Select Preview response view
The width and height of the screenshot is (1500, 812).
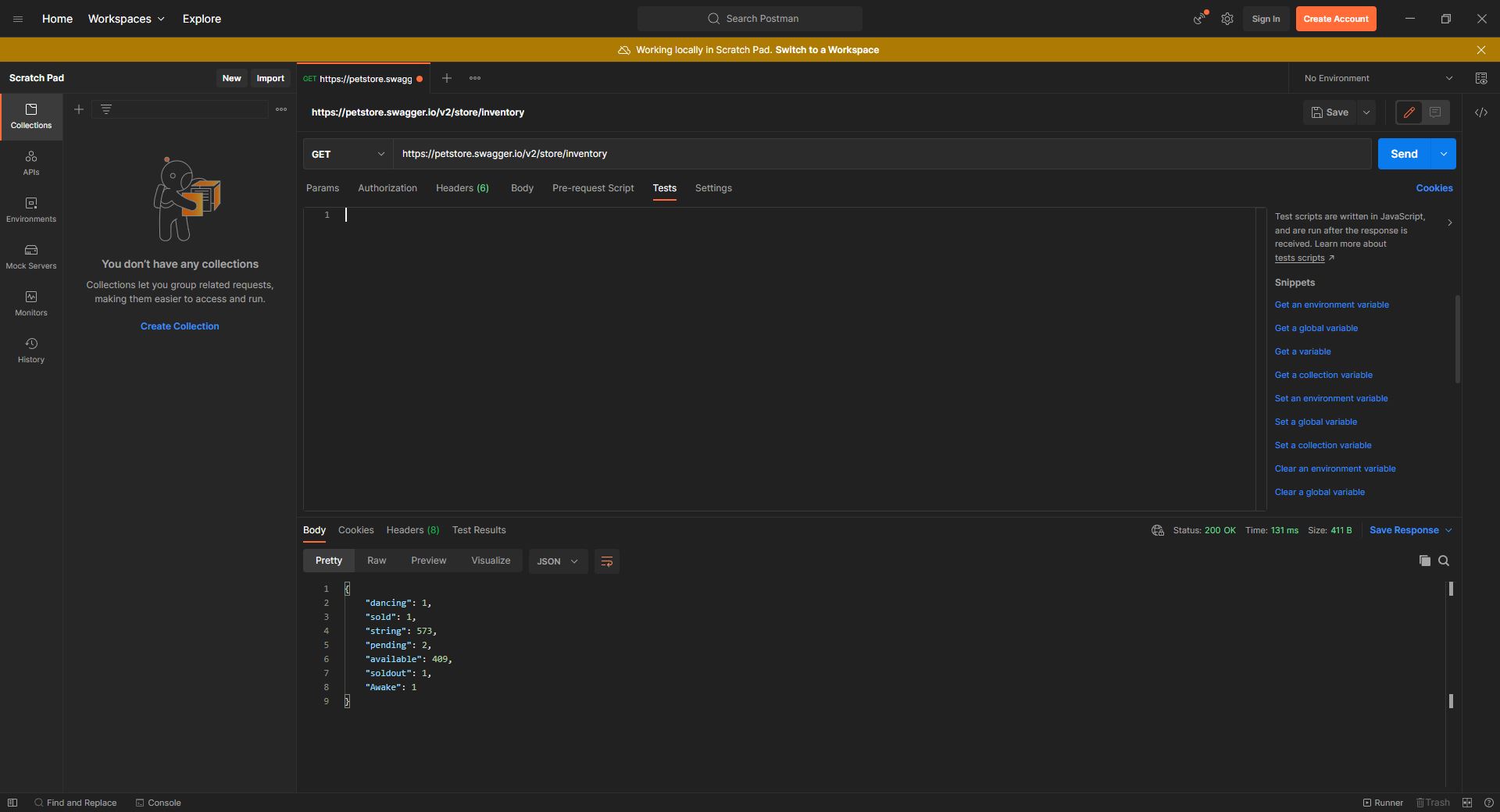coord(428,561)
